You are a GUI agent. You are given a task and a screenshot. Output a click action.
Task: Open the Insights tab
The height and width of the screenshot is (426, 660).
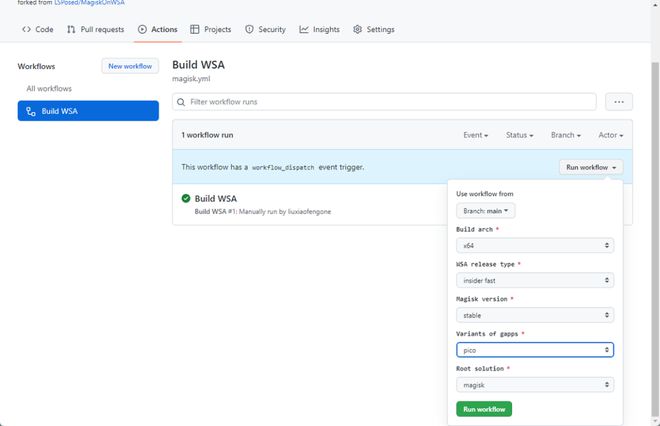click(319, 30)
